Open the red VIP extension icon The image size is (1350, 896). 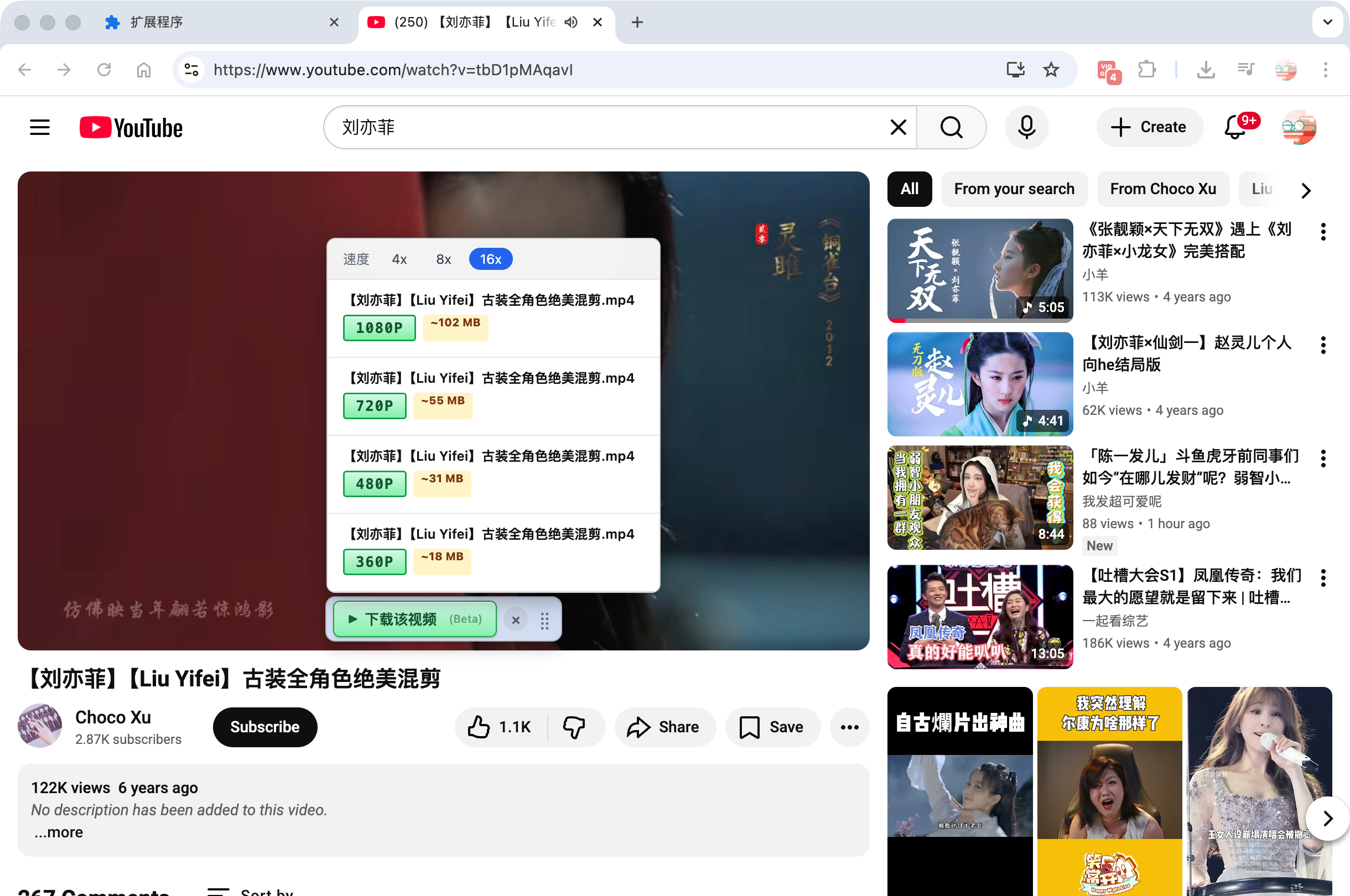click(1109, 71)
